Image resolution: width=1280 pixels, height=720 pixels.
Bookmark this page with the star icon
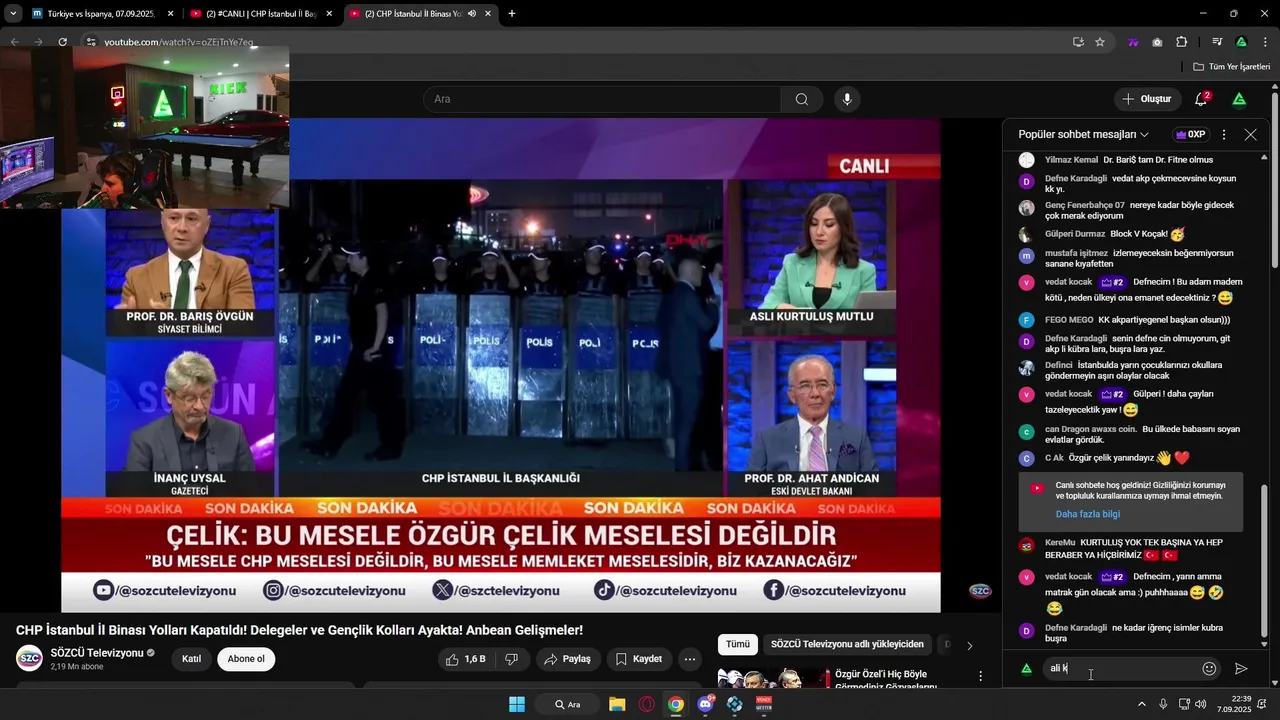tap(1100, 42)
